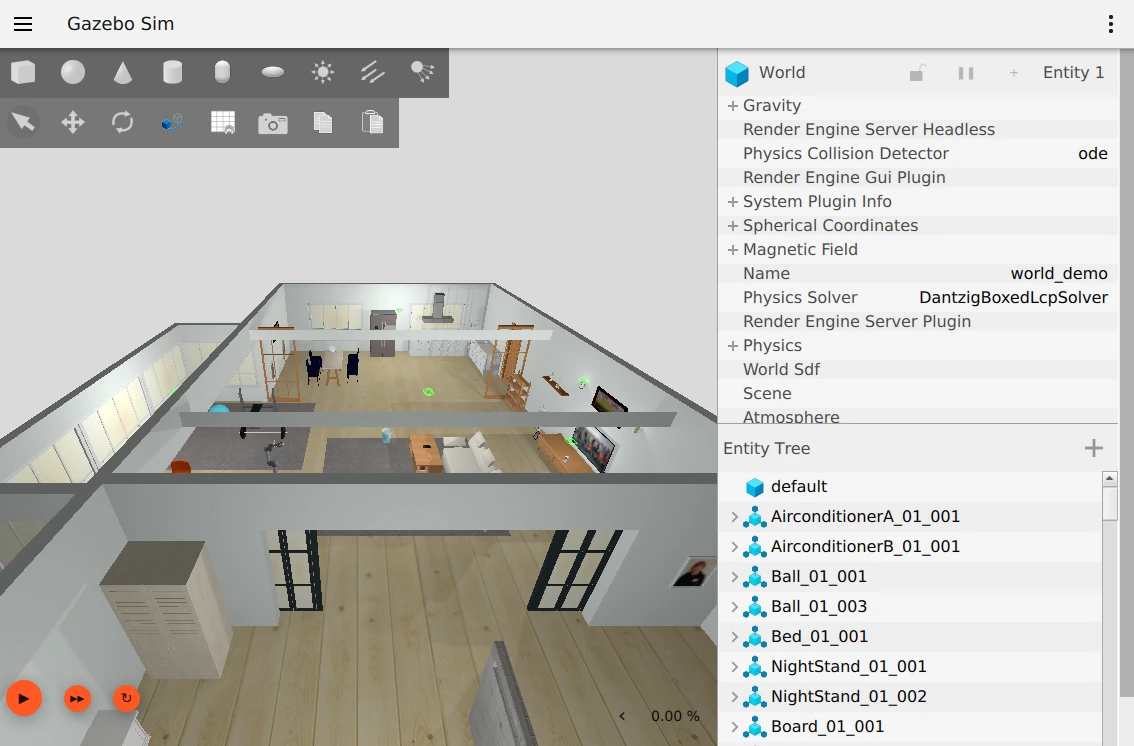This screenshot has height=746, width=1134.
Task: Click the Entity Tree panel title
Action: (767, 448)
